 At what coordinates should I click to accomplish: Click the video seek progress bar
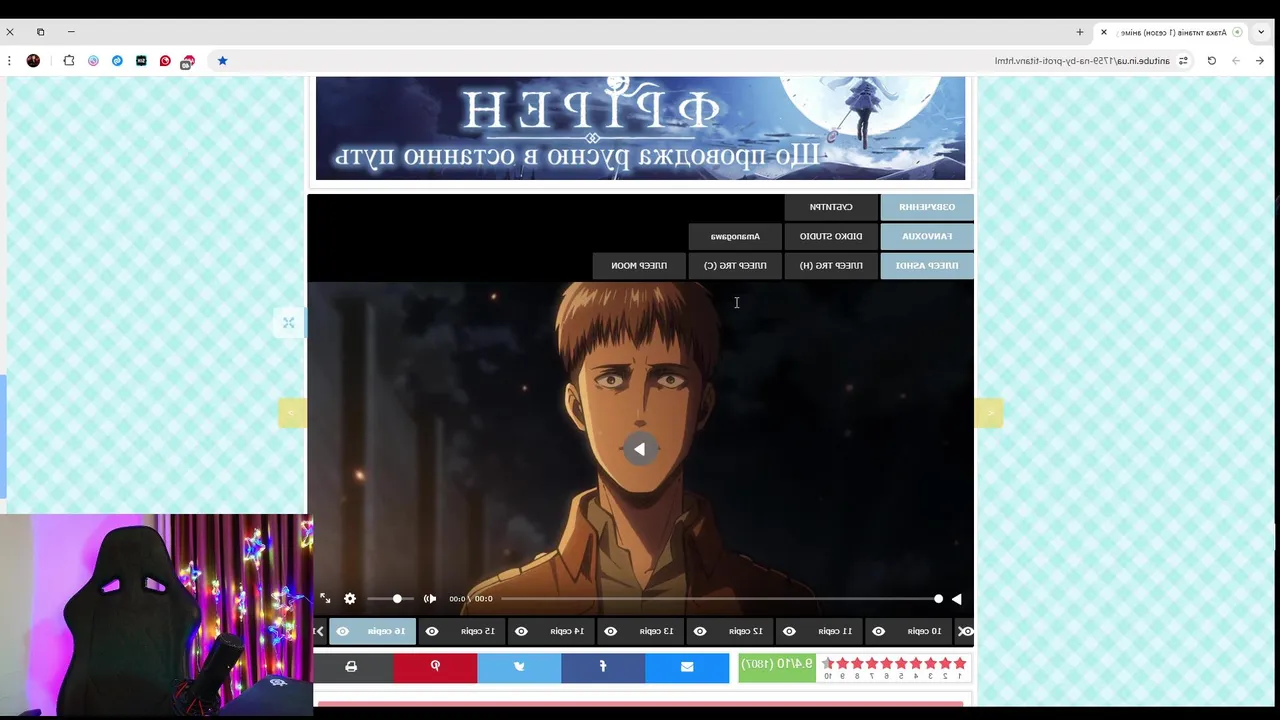(721, 599)
